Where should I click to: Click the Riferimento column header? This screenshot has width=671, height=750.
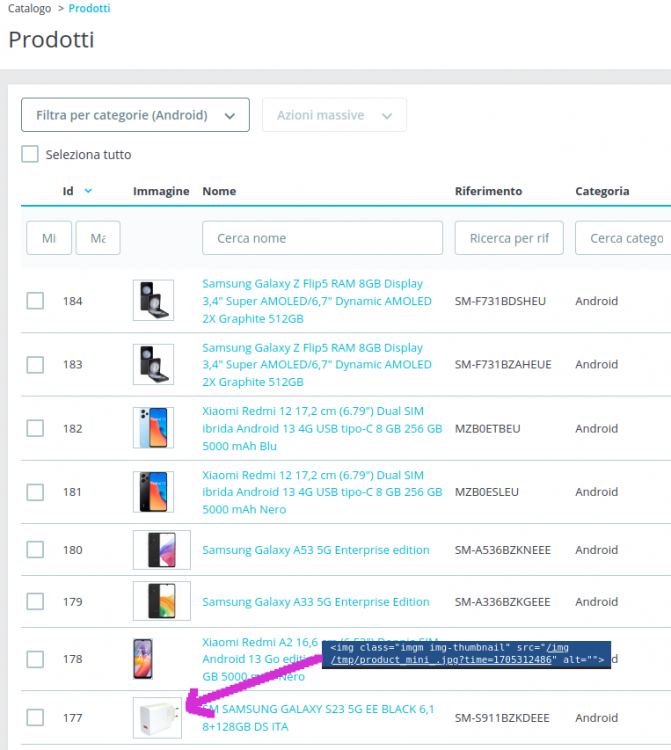coord(488,191)
